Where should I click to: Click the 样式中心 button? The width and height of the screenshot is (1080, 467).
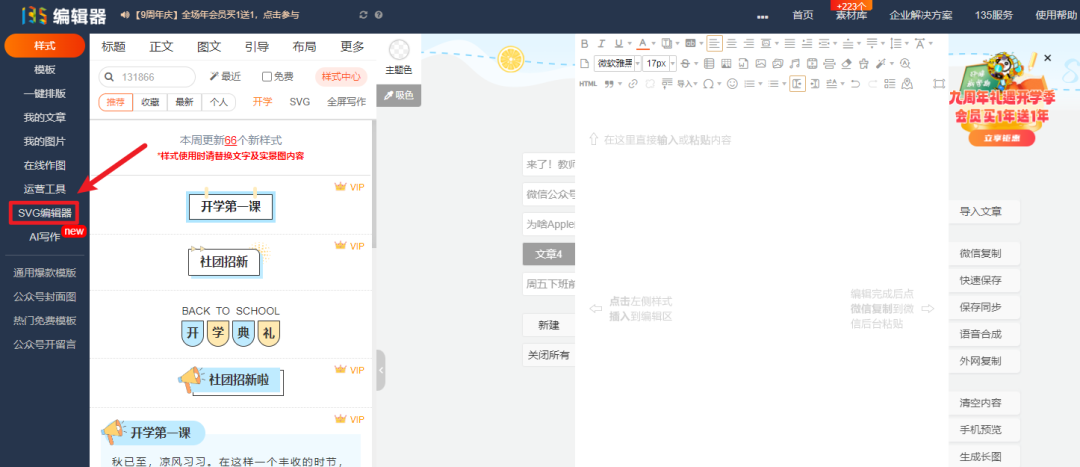point(341,77)
